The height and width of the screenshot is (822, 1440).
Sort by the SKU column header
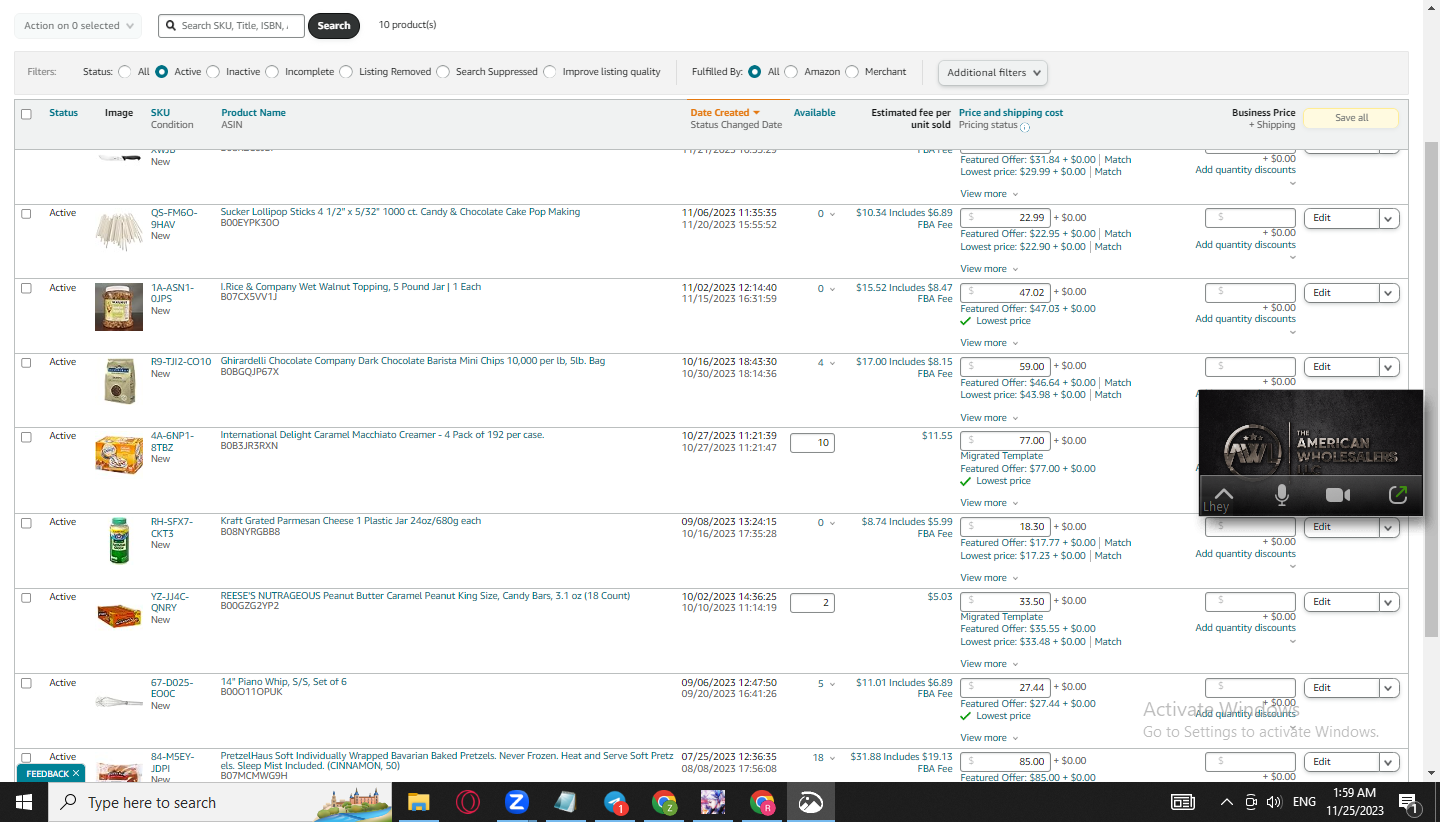(160, 113)
